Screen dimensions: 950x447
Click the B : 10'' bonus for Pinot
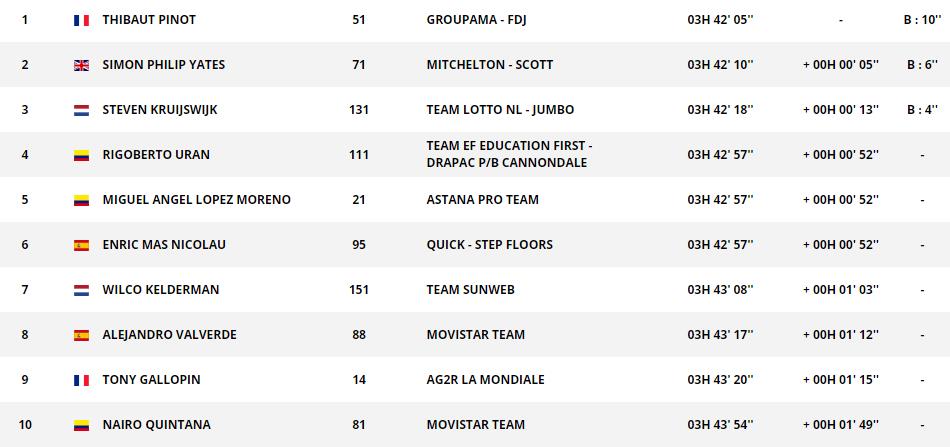(920, 20)
